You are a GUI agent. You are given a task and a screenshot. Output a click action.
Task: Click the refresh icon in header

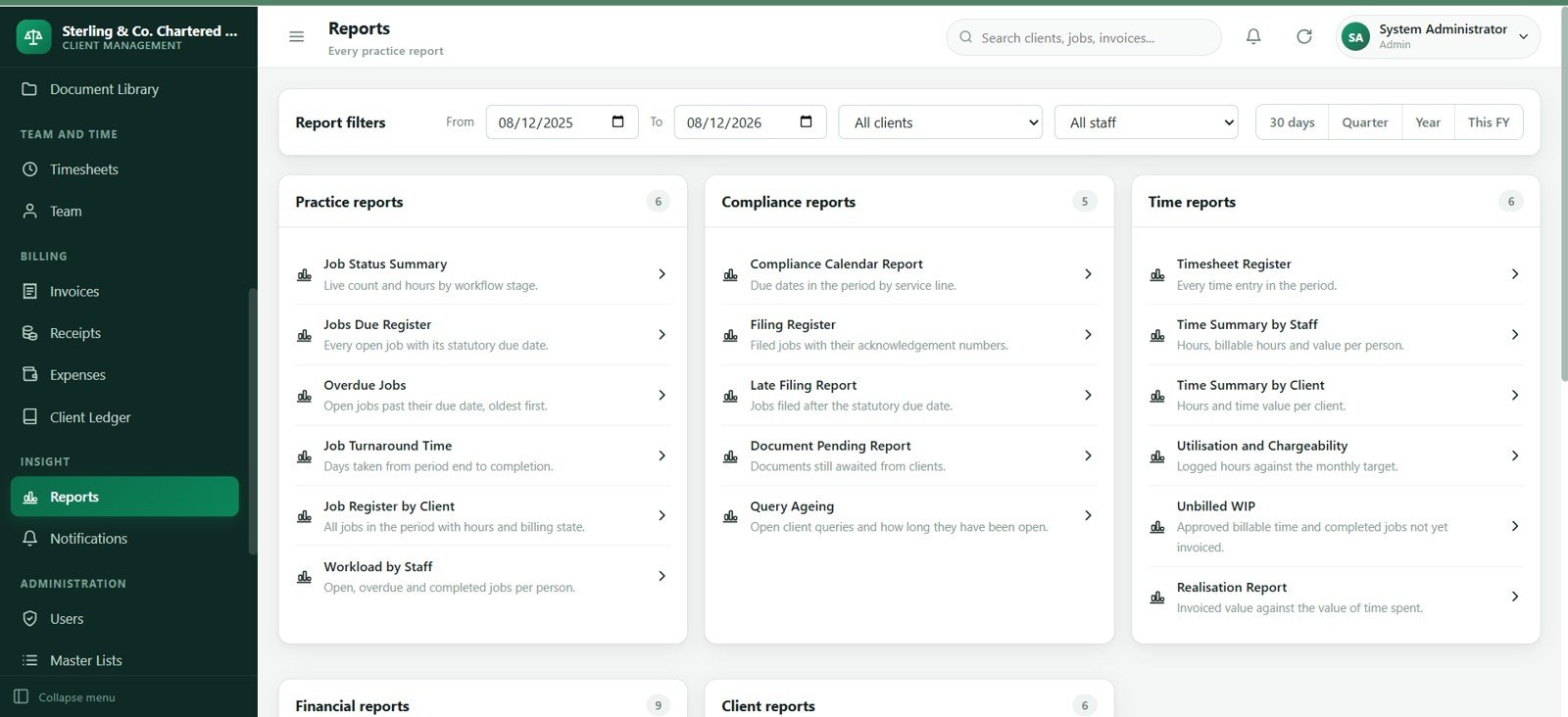1304,36
